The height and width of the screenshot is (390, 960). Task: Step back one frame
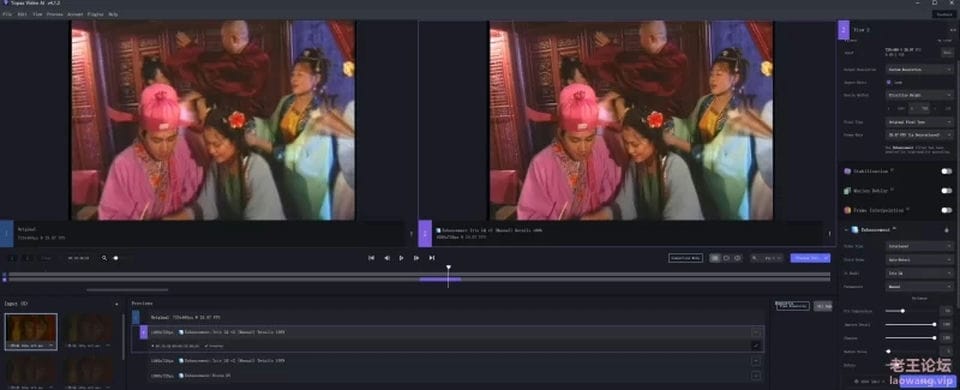coord(386,258)
